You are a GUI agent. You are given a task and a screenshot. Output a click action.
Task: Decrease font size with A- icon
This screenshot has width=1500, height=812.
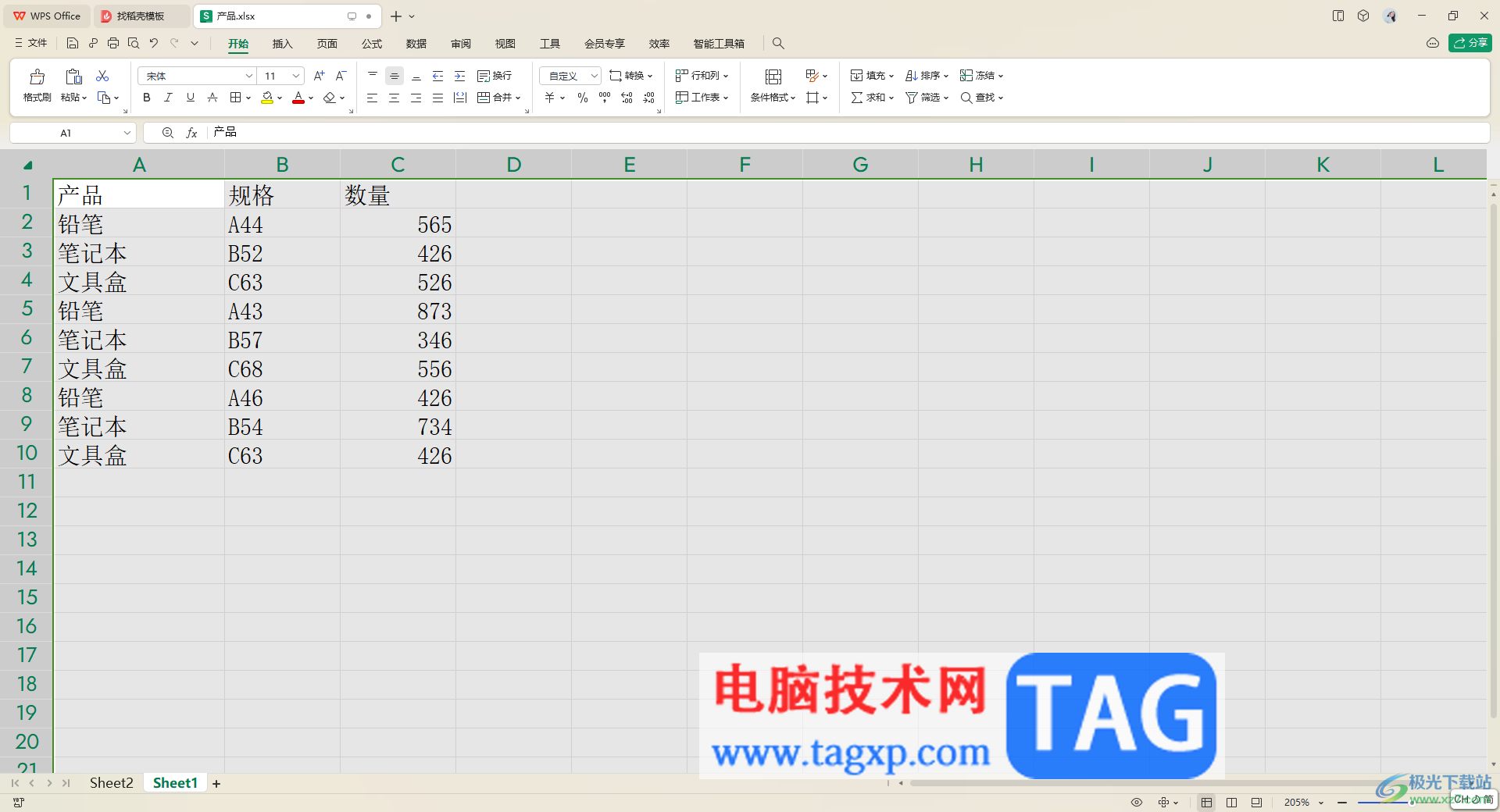[341, 76]
